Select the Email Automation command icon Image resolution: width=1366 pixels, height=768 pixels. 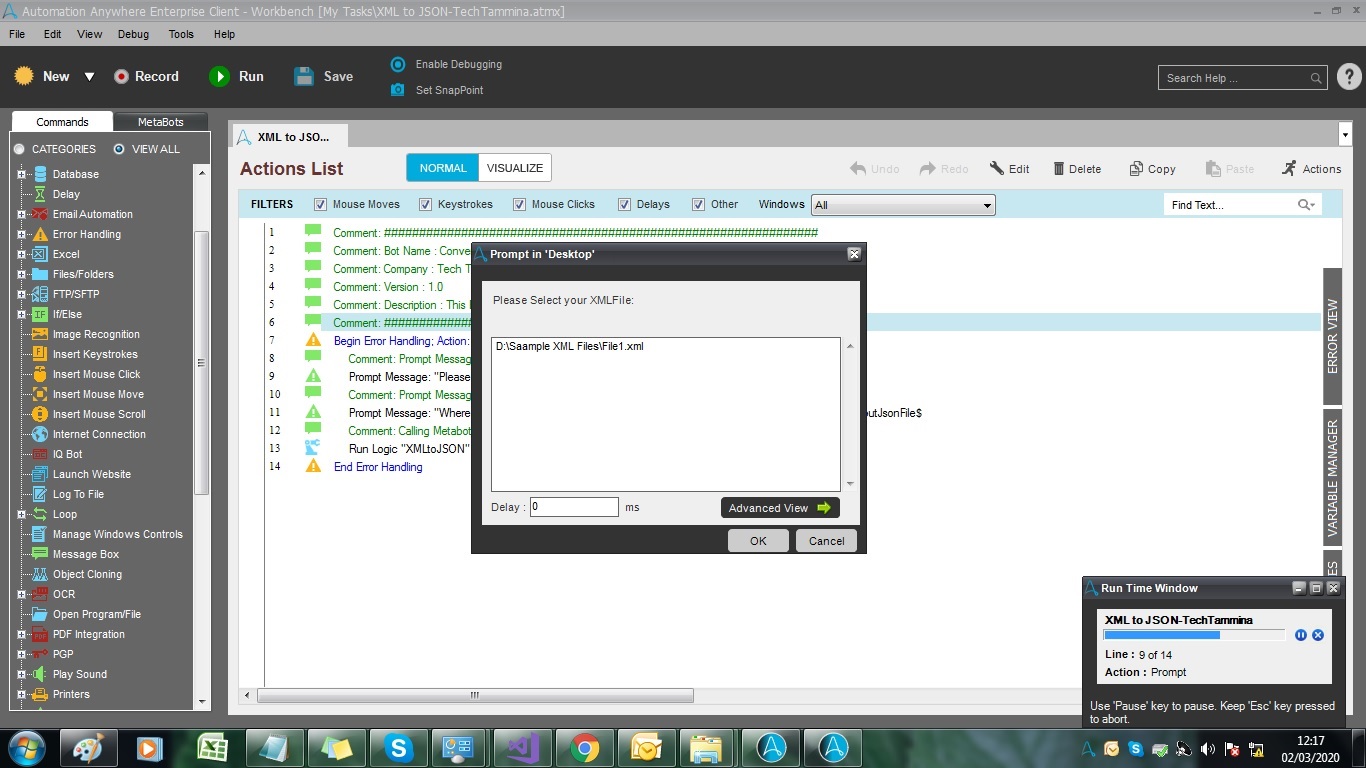(x=40, y=214)
